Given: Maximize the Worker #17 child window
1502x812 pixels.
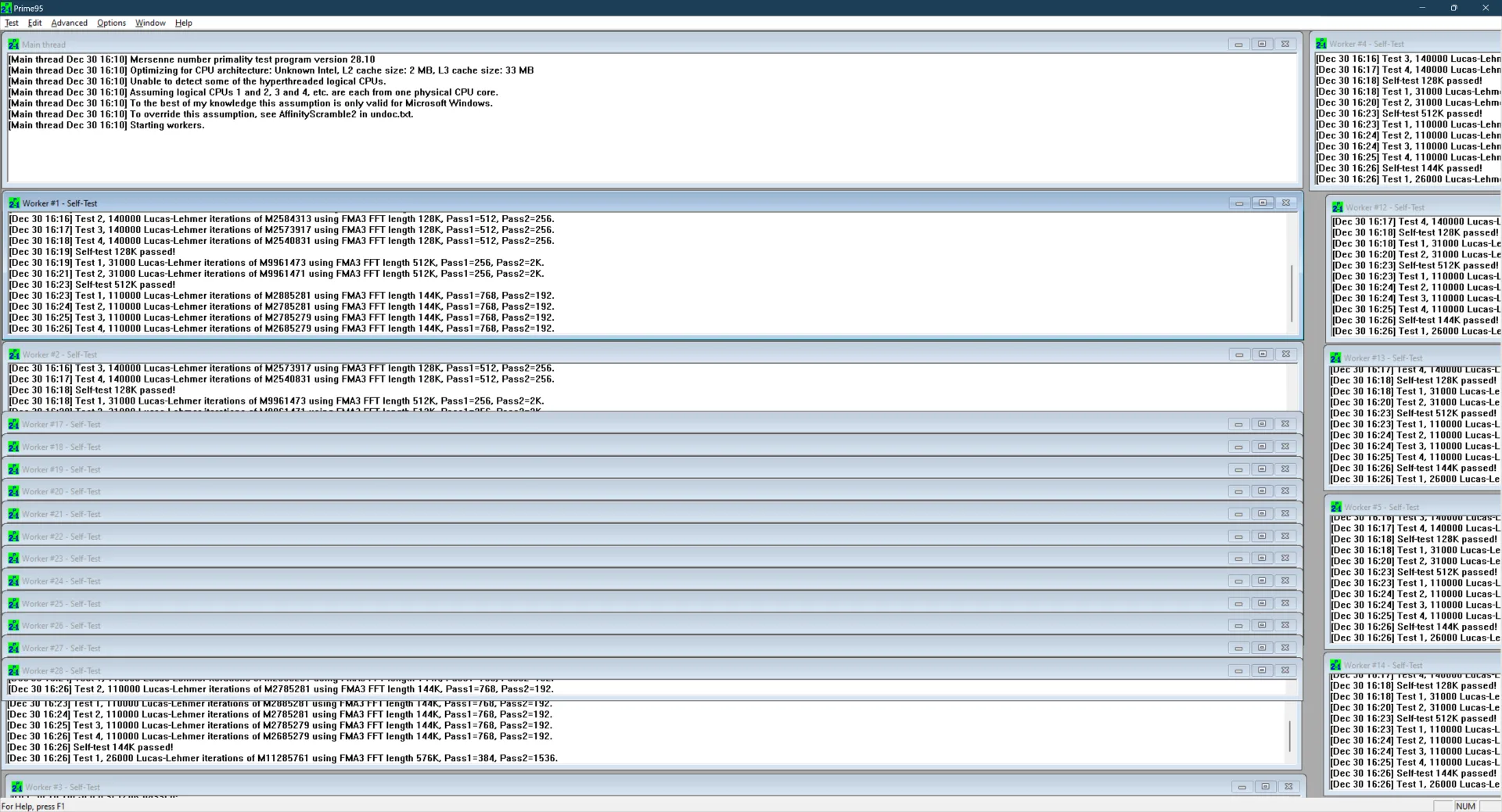Looking at the screenshot, I should (1262, 424).
